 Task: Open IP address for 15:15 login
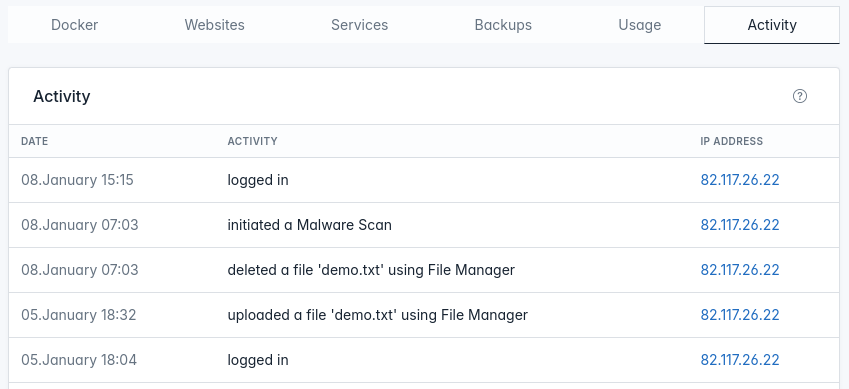point(740,180)
